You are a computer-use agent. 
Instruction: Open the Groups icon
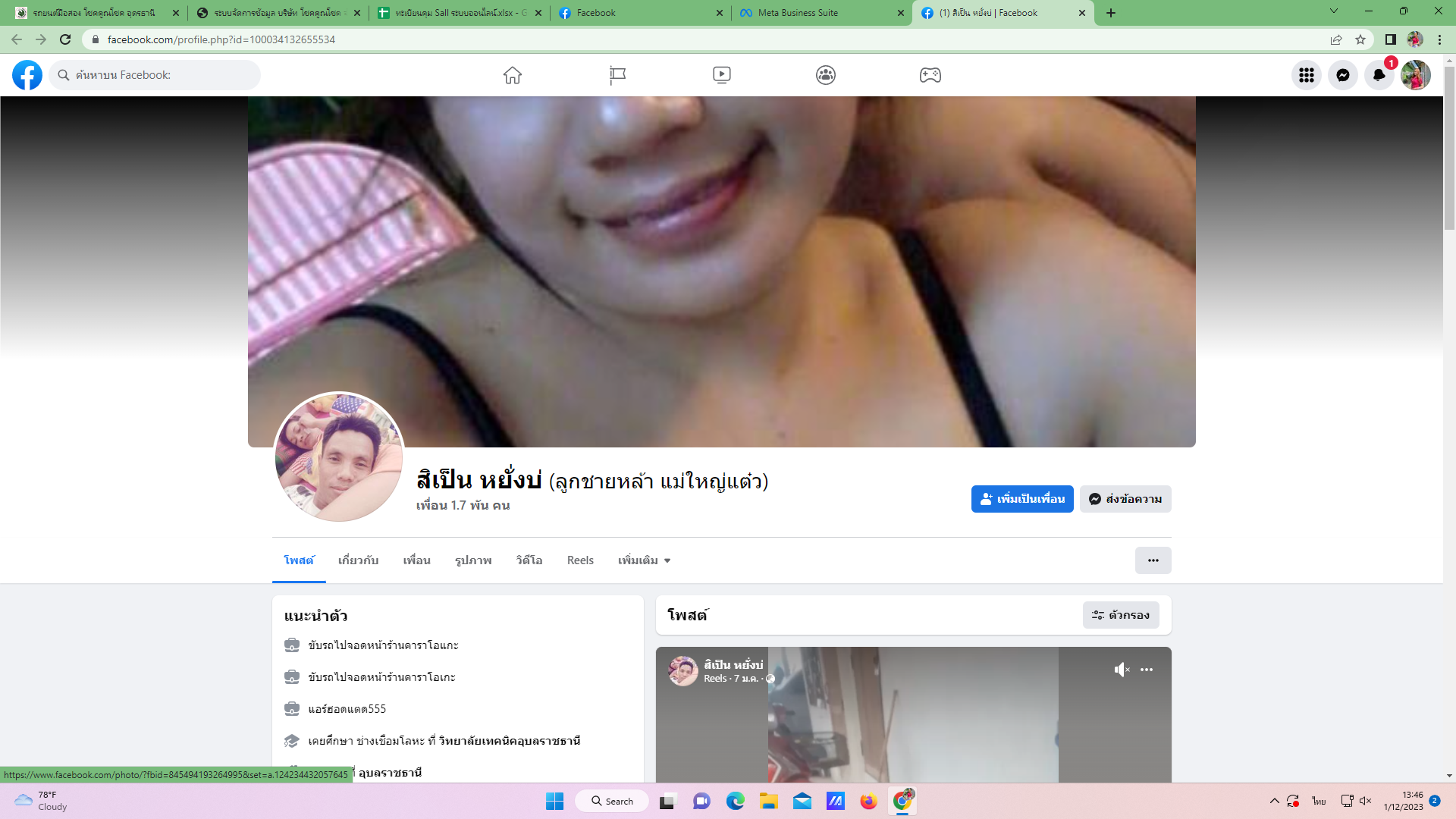[x=826, y=75]
